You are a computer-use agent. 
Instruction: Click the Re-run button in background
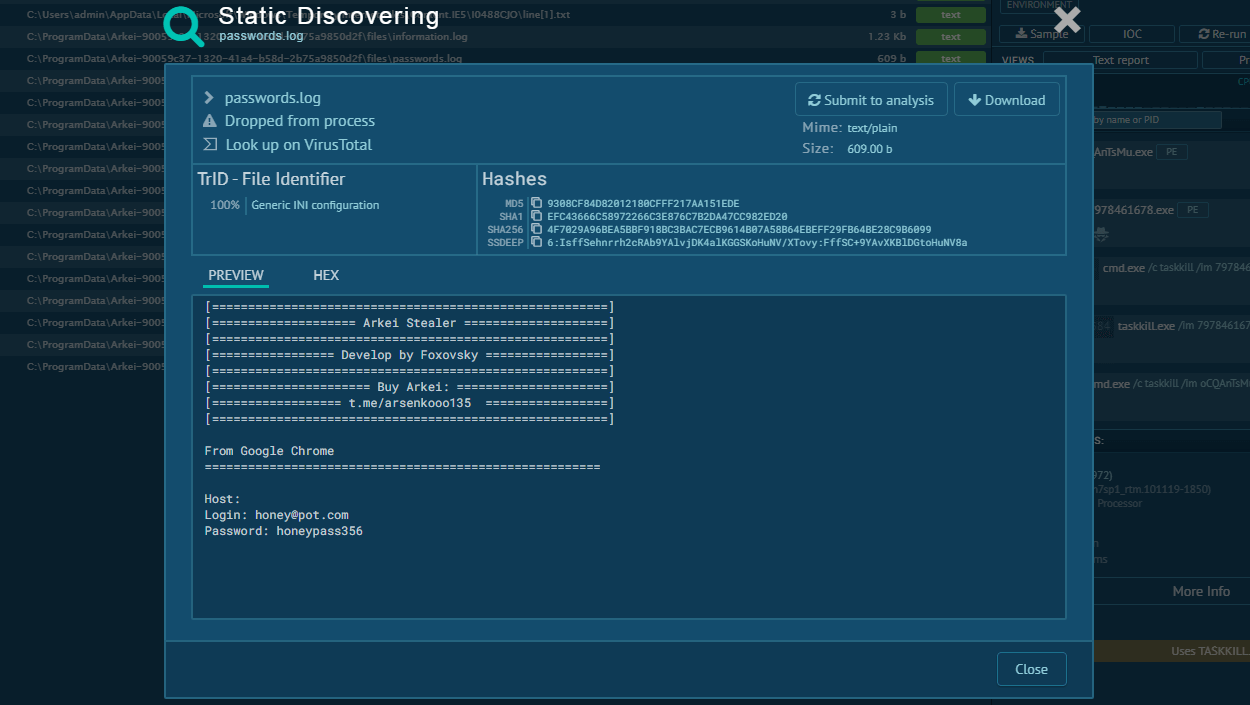coord(1215,34)
